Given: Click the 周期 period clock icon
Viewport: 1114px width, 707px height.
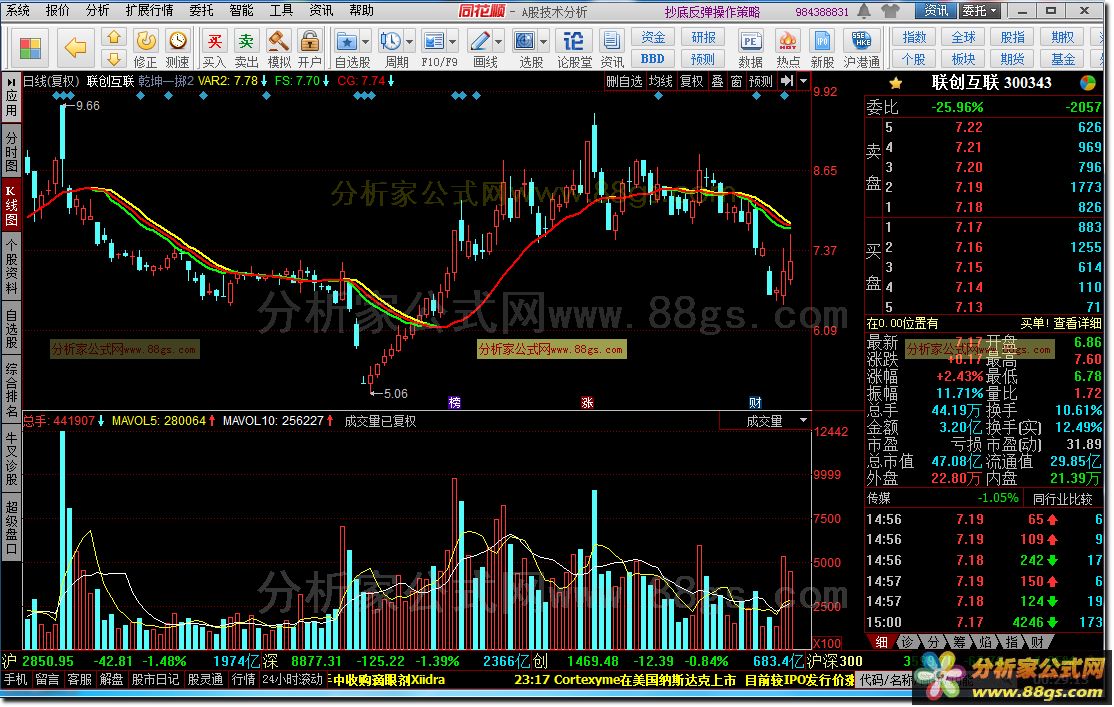Looking at the screenshot, I should pos(390,41).
